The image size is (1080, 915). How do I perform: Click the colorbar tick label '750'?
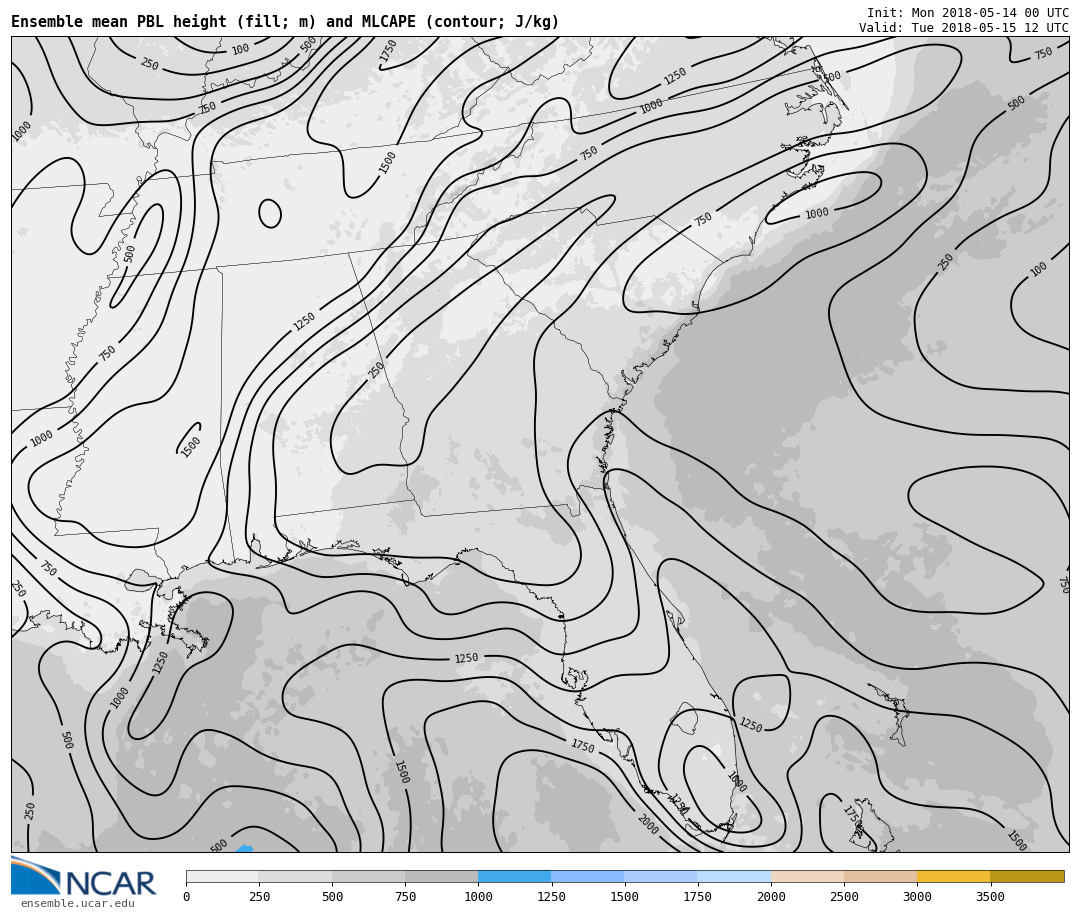click(405, 896)
